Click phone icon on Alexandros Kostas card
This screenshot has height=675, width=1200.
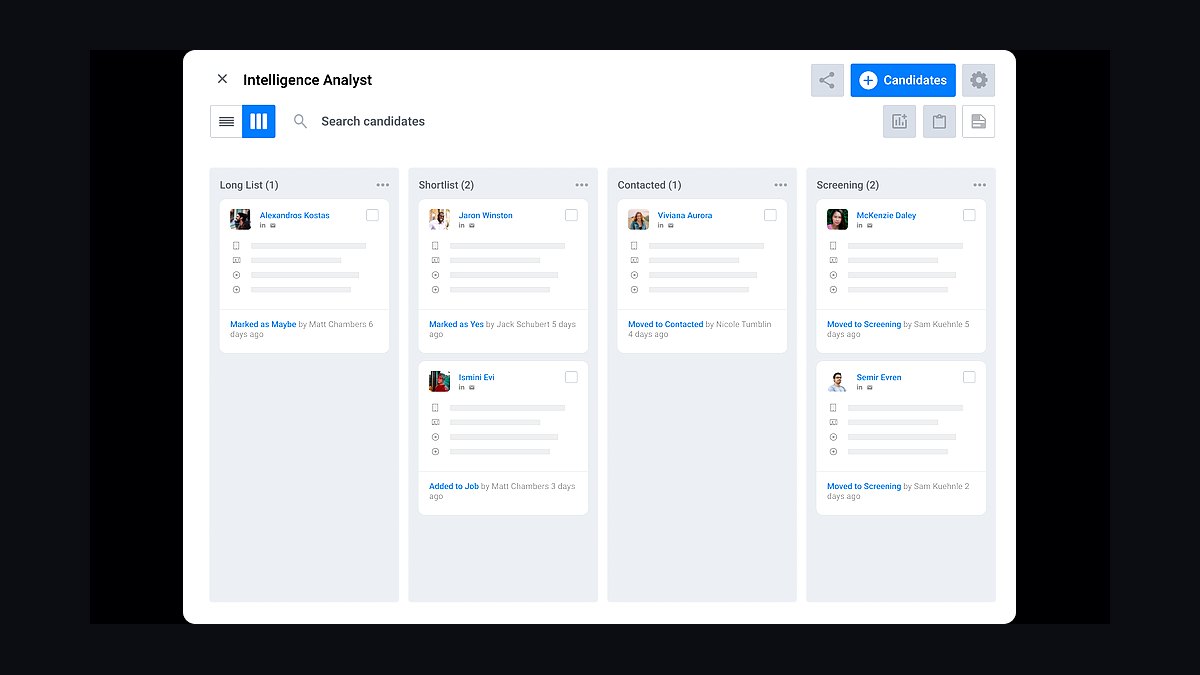[x=236, y=246]
